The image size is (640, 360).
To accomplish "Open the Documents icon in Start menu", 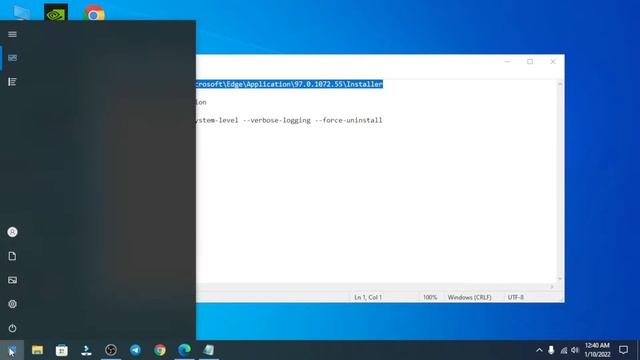I will tap(12, 256).
